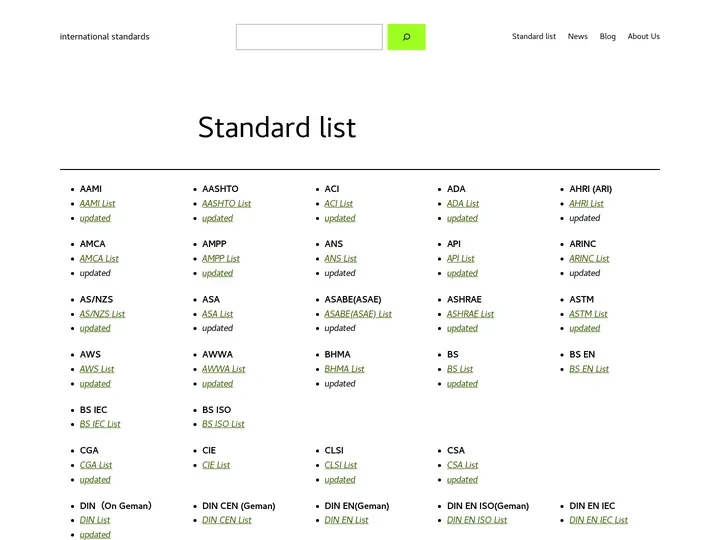Screen dimensions: 720x540
Task: Open the DIN List link
Action: point(95,520)
